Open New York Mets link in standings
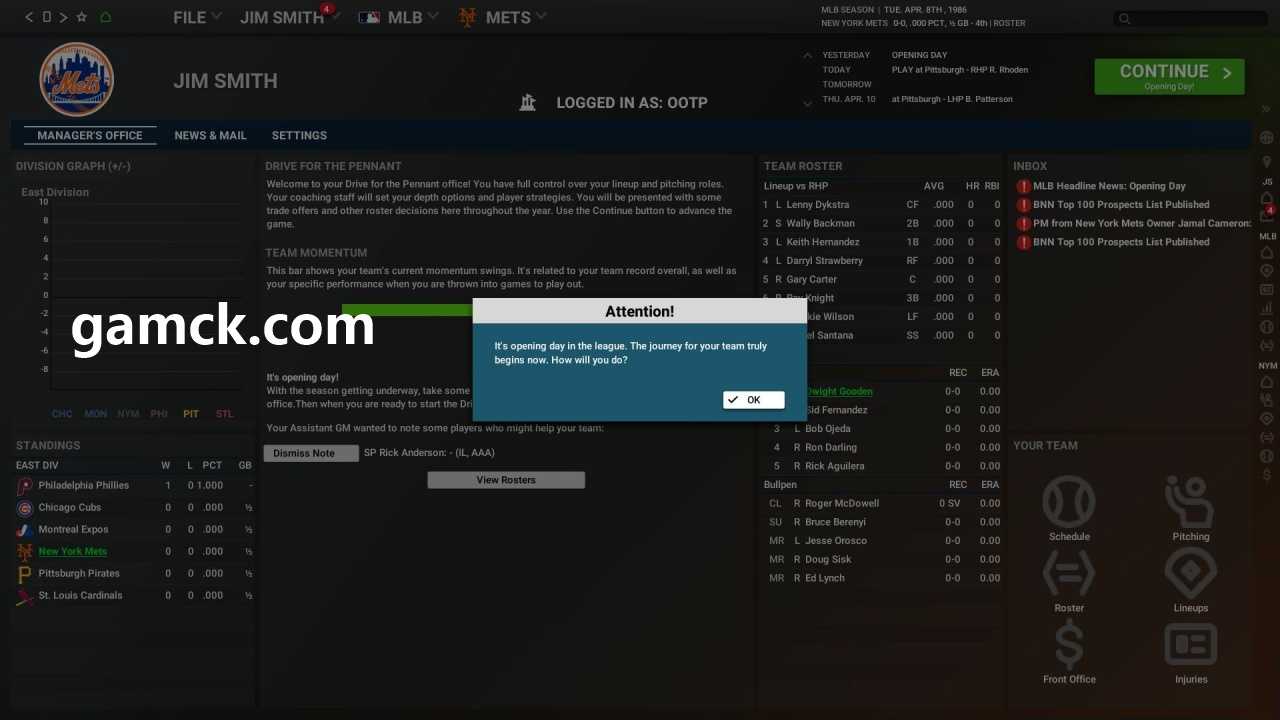The width and height of the screenshot is (1280, 720). [x=73, y=552]
